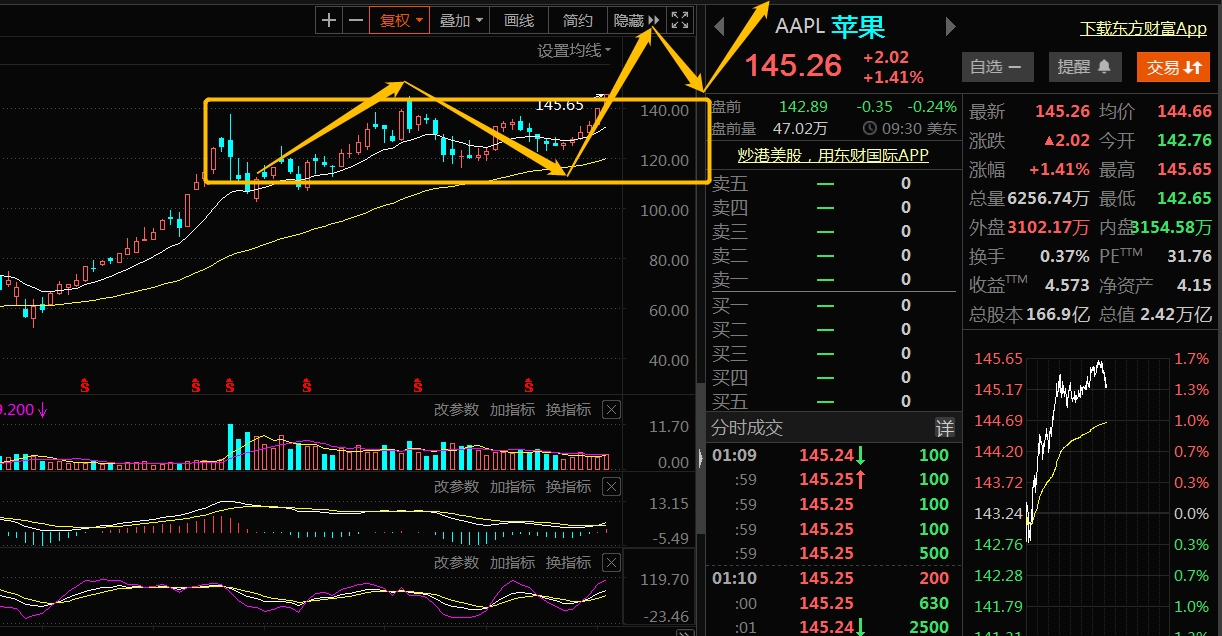The height and width of the screenshot is (636, 1222).
Task: Click the 145.65 high label on chart
Action: pos(560,105)
